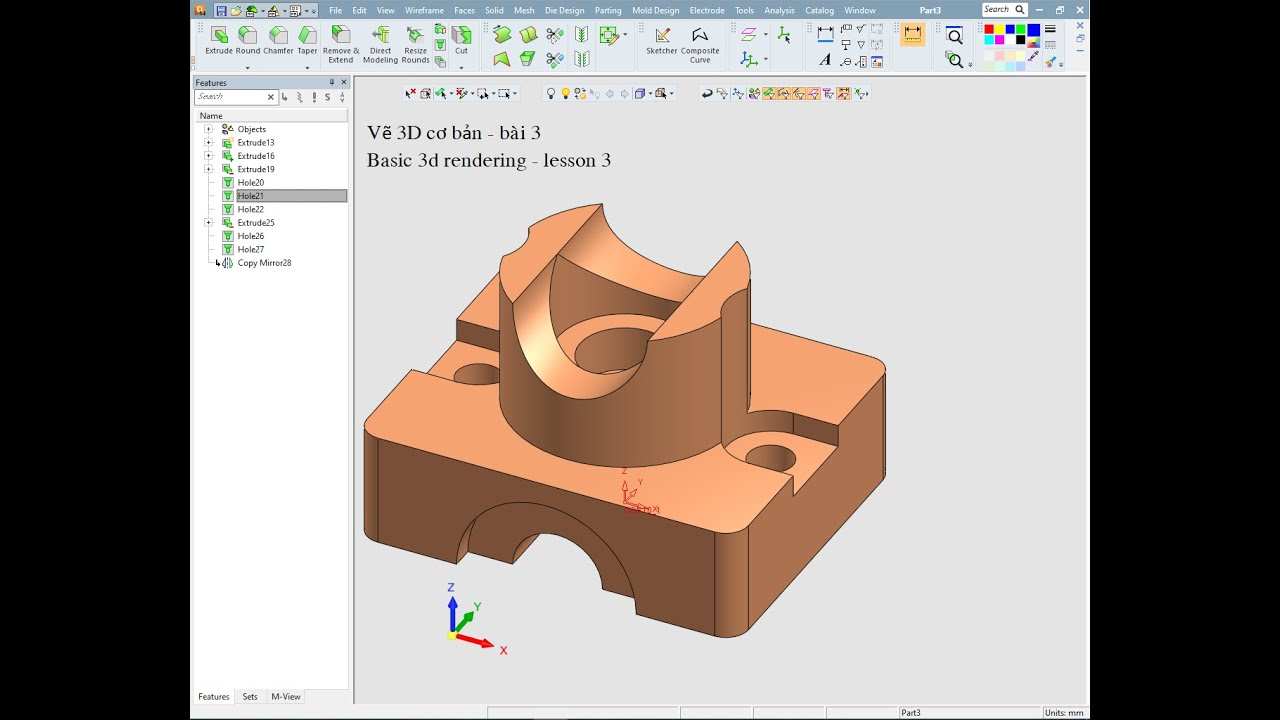The width and height of the screenshot is (1280, 720).
Task: Open dropdown arrow under Taper tool
Action: pos(307,68)
